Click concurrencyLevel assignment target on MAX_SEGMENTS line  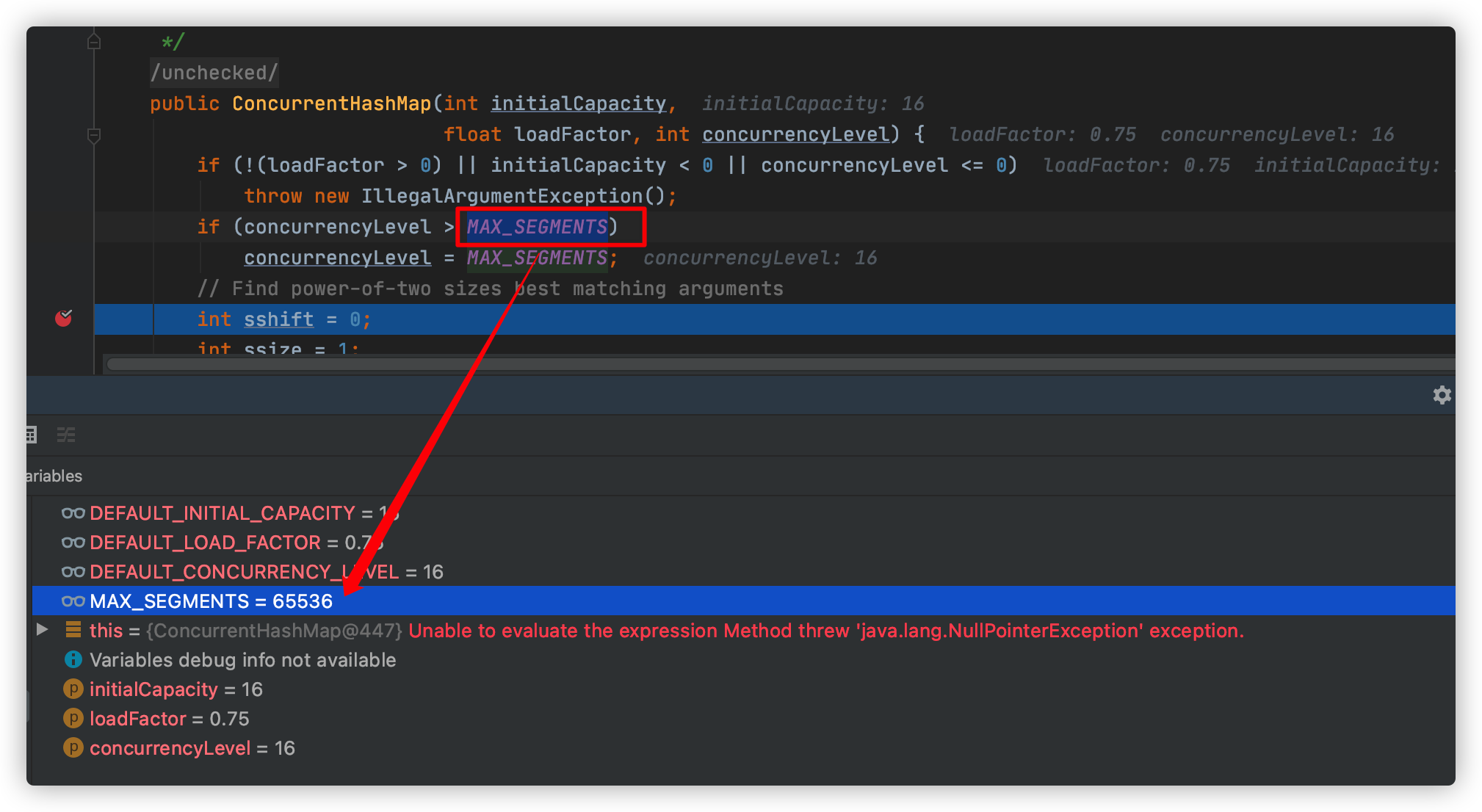click(x=337, y=258)
